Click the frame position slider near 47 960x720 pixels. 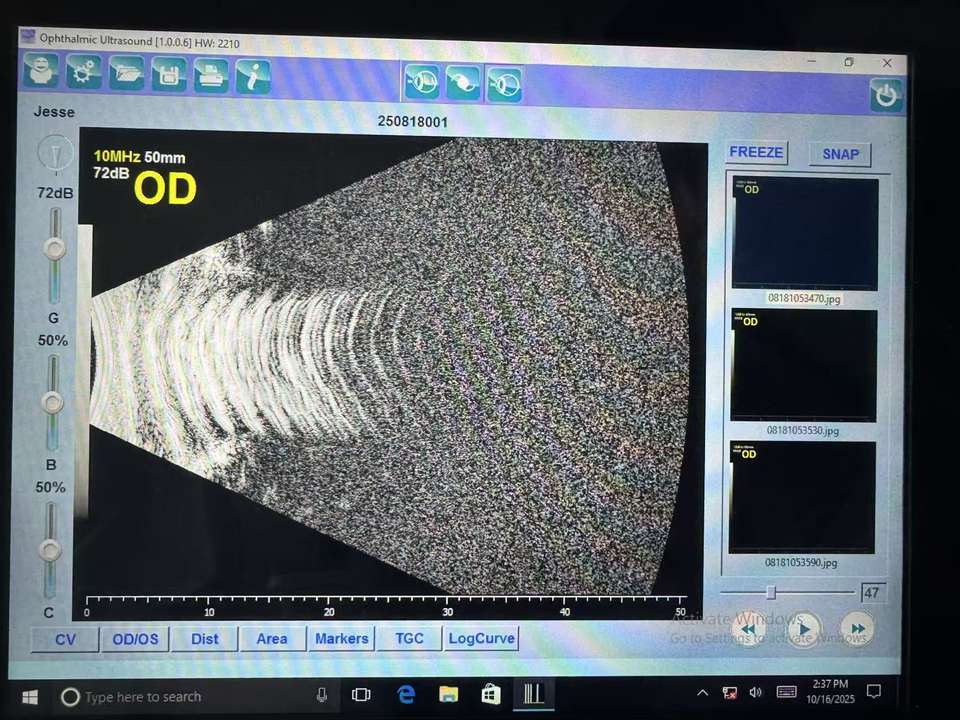tap(771, 592)
